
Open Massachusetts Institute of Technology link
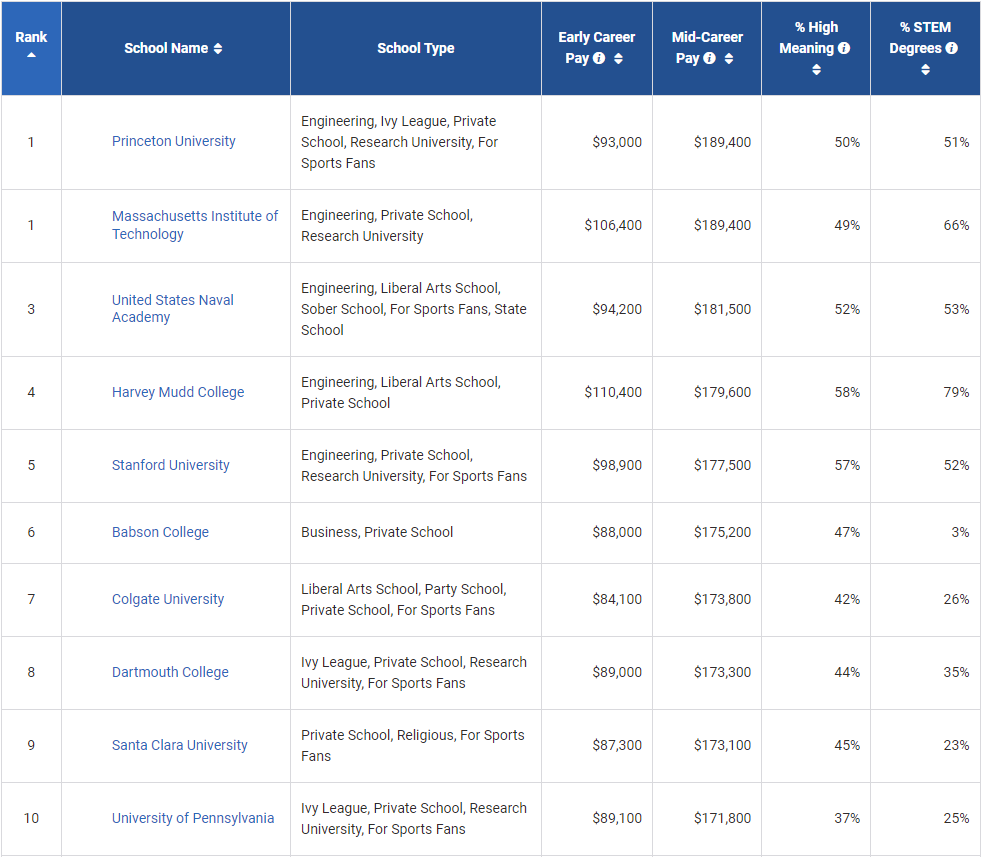[x=195, y=225]
